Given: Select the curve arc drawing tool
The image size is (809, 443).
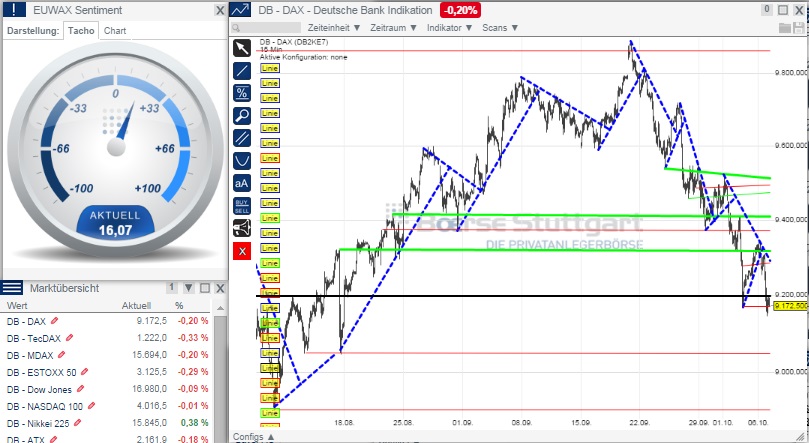Looking at the screenshot, I should [242, 161].
